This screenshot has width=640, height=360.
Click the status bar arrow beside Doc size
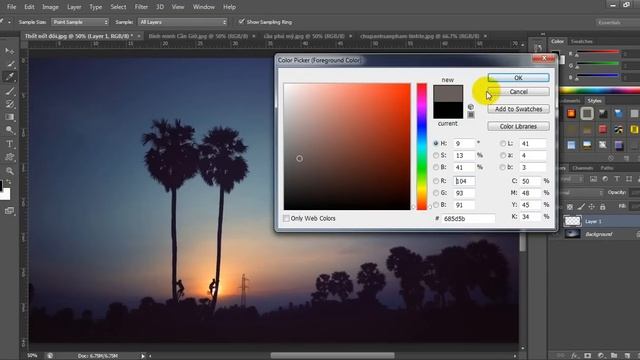point(143,356)
